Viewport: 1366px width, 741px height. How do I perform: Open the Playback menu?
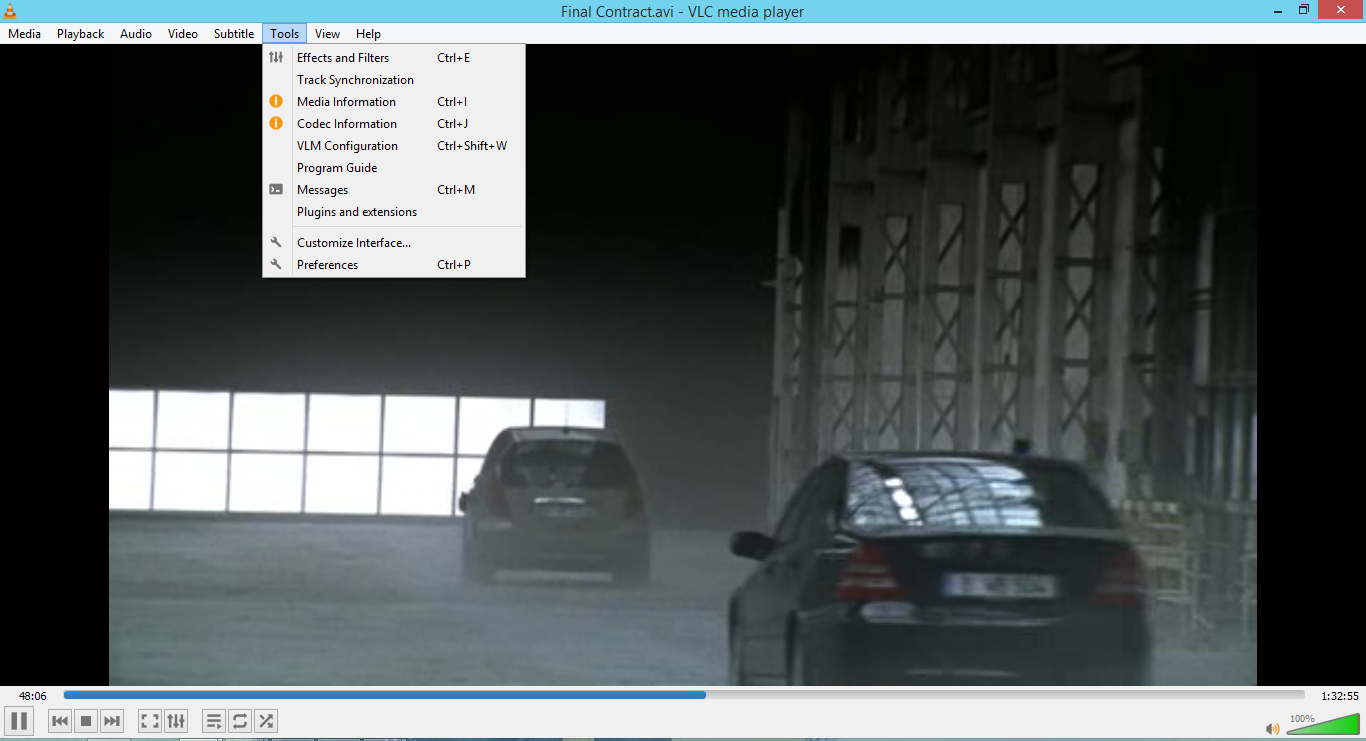(81, 34)
